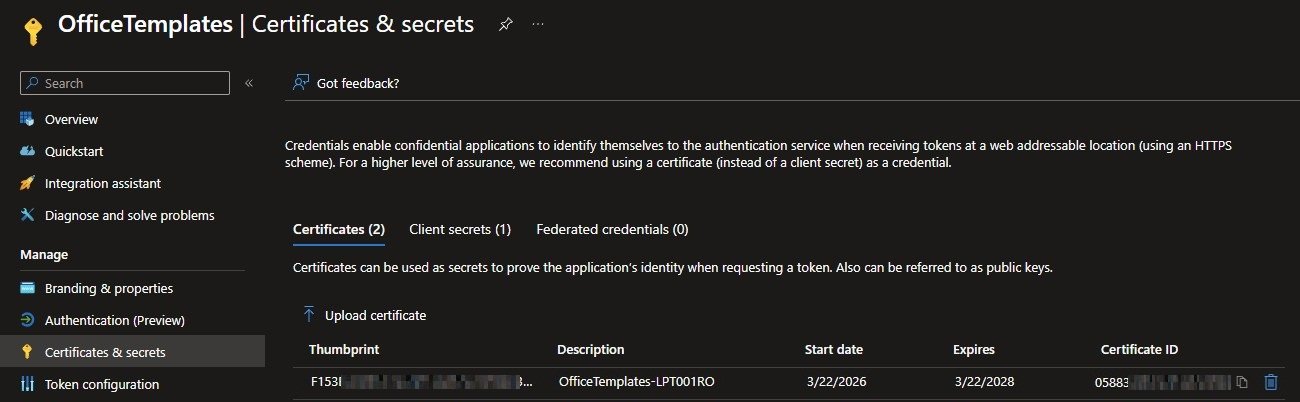This screenshot has width=1300, height=402.
Task: Open Token configuration
Action: 101,384
